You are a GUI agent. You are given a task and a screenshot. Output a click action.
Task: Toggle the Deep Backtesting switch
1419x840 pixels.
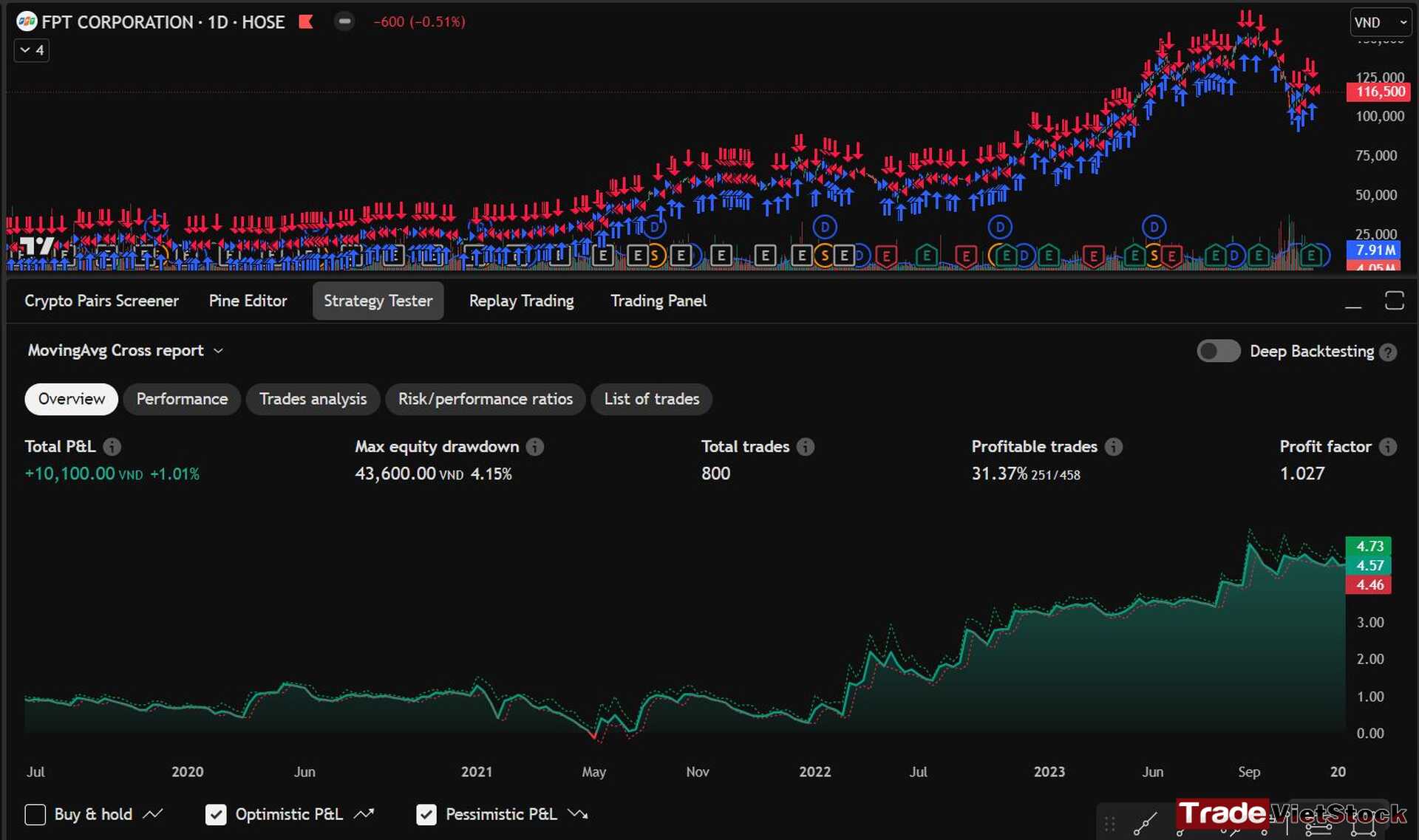tap(1218, 351)
